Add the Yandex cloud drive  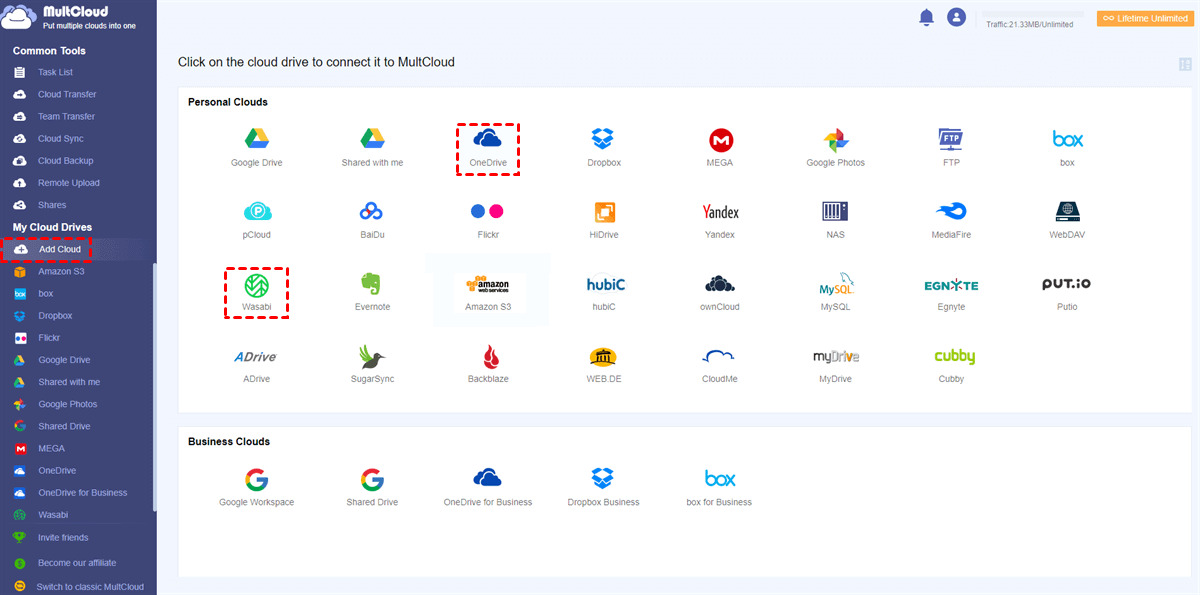pos(720,219)
